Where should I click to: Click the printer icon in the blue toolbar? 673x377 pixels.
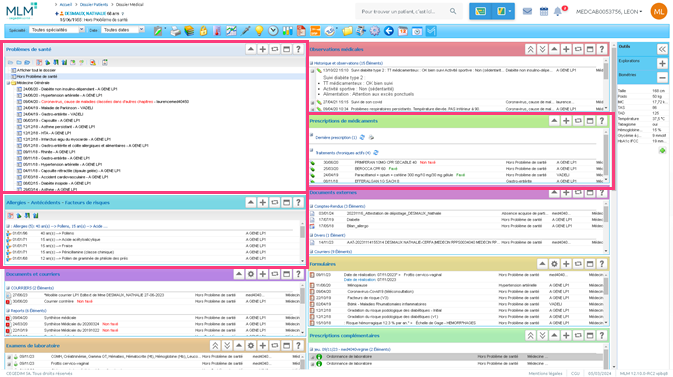click(175, 30)
